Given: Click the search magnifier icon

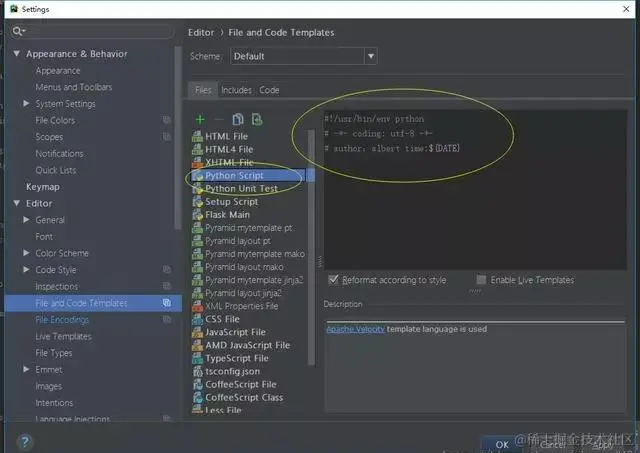Looking at the screenshot, I should point(18,31).
